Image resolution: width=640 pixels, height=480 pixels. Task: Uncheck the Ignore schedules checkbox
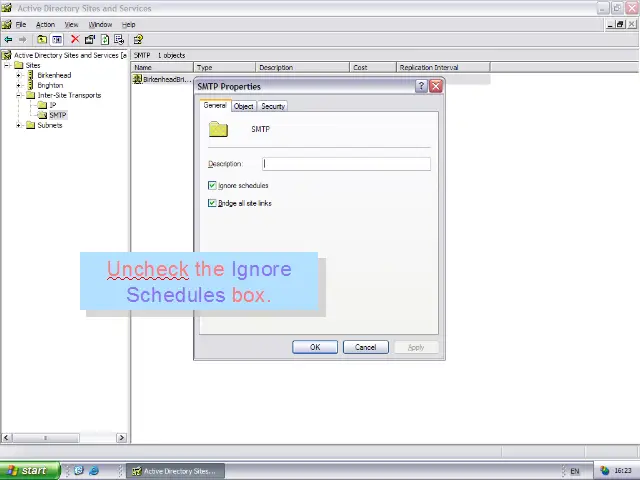[212, 186]
